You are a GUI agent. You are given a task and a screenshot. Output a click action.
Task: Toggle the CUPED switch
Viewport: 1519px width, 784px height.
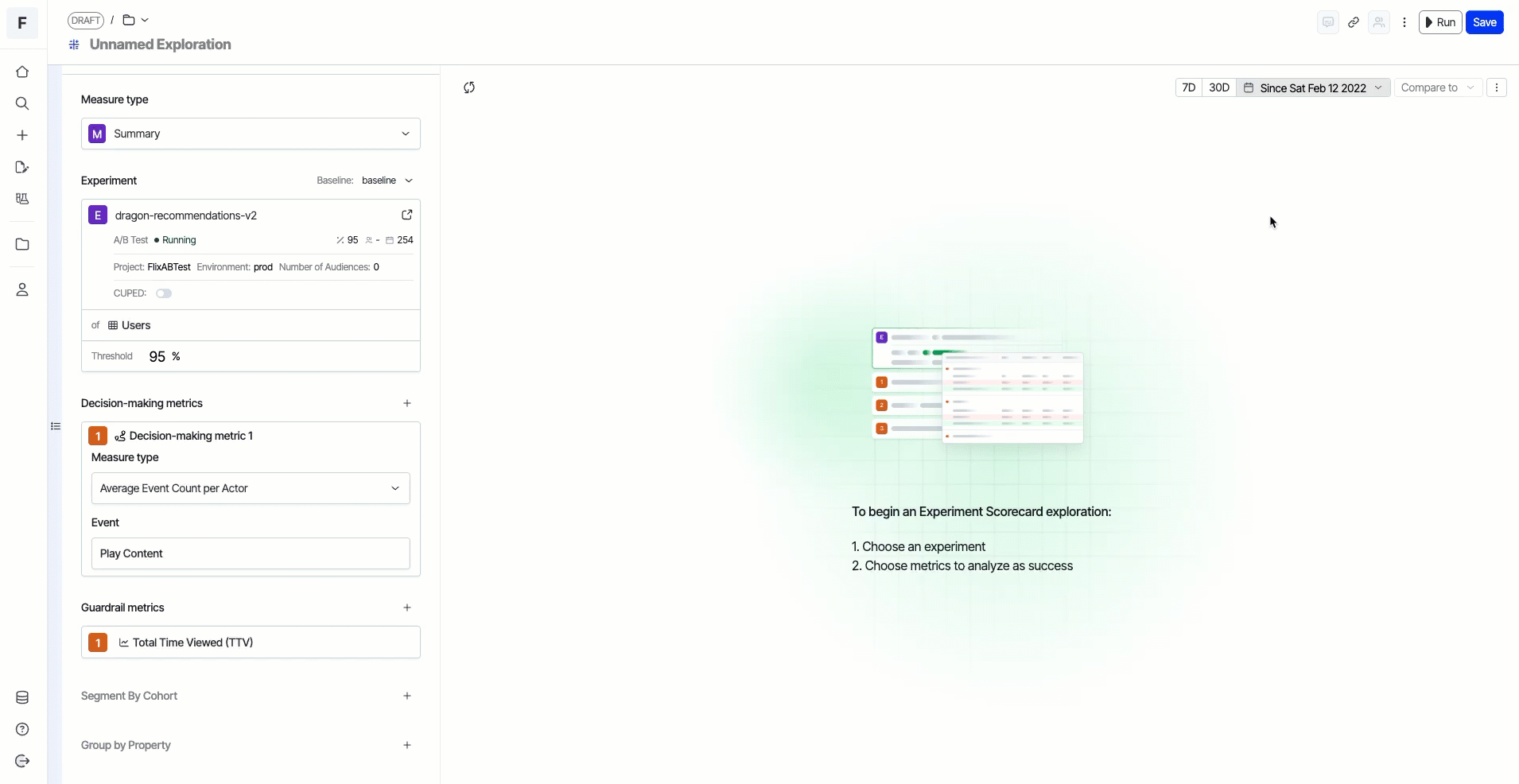[164, 293]
